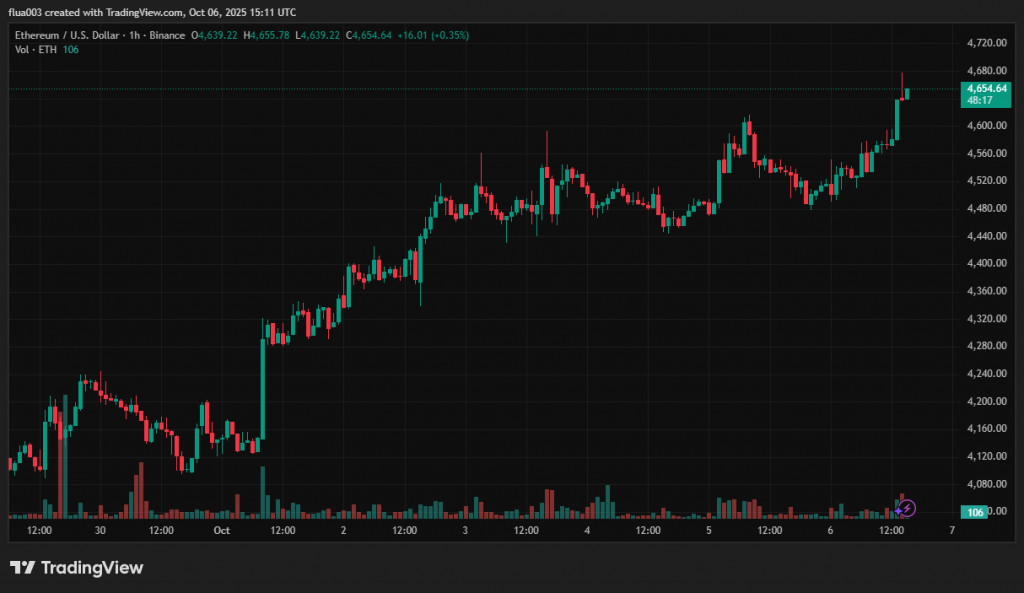This screenshot has height=593, width=1024.
Task: Click the day 30 marker on time axis
Action: click(x=100, y=530)
